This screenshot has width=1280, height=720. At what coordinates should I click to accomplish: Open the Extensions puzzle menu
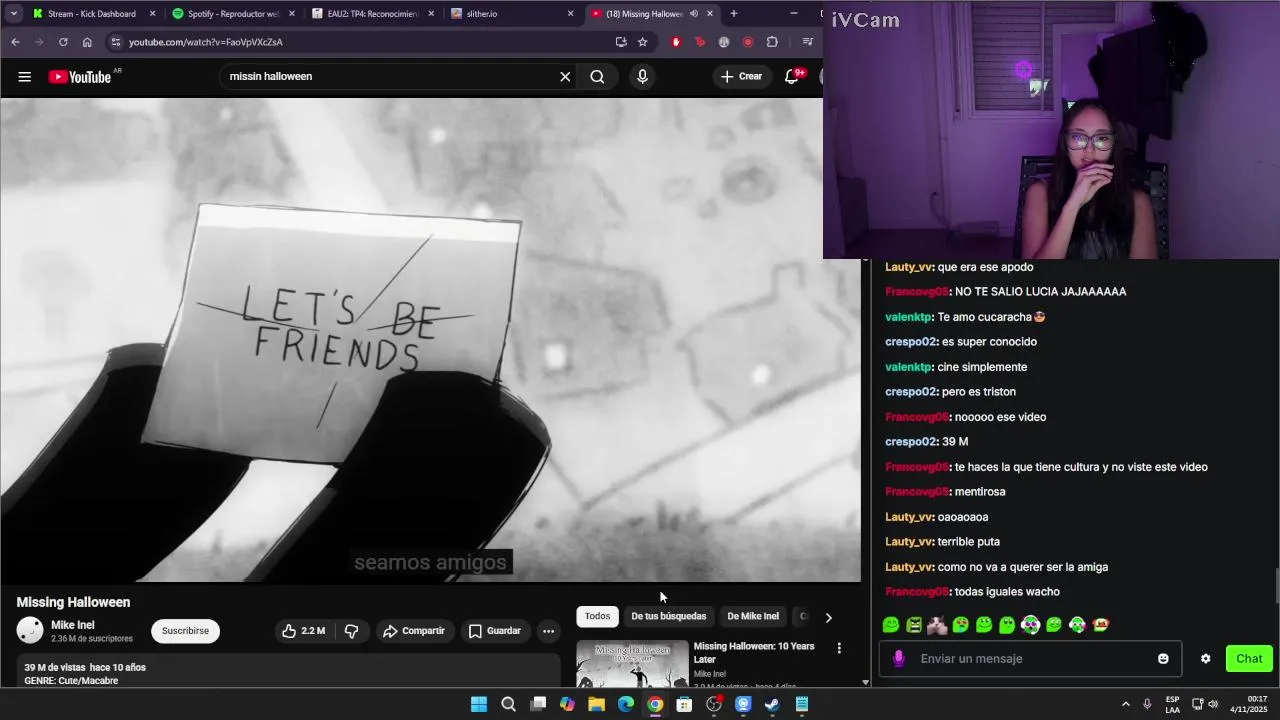772,42
